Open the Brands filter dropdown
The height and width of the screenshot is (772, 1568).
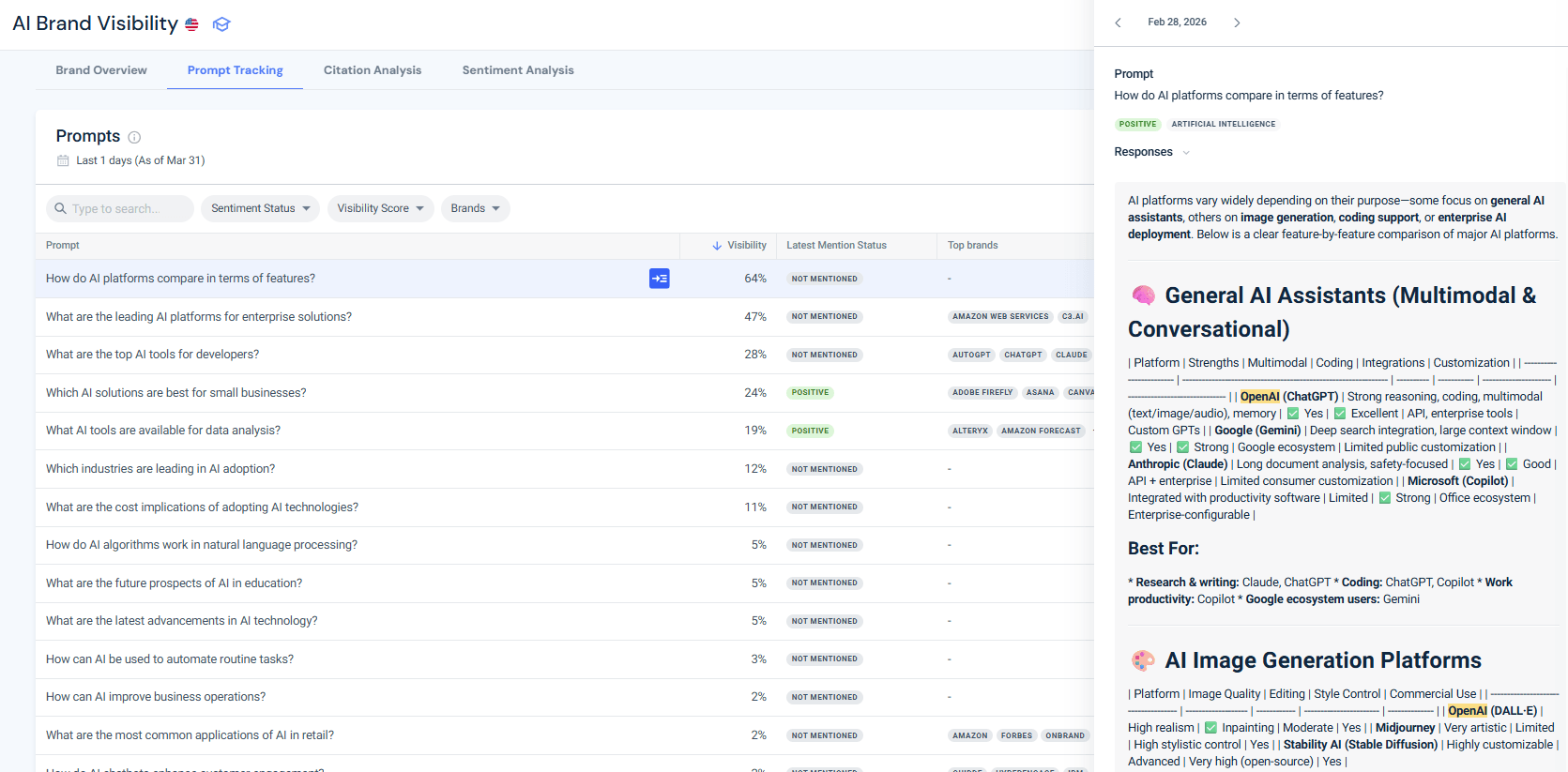pyautogui.click(x=475, y=208)
